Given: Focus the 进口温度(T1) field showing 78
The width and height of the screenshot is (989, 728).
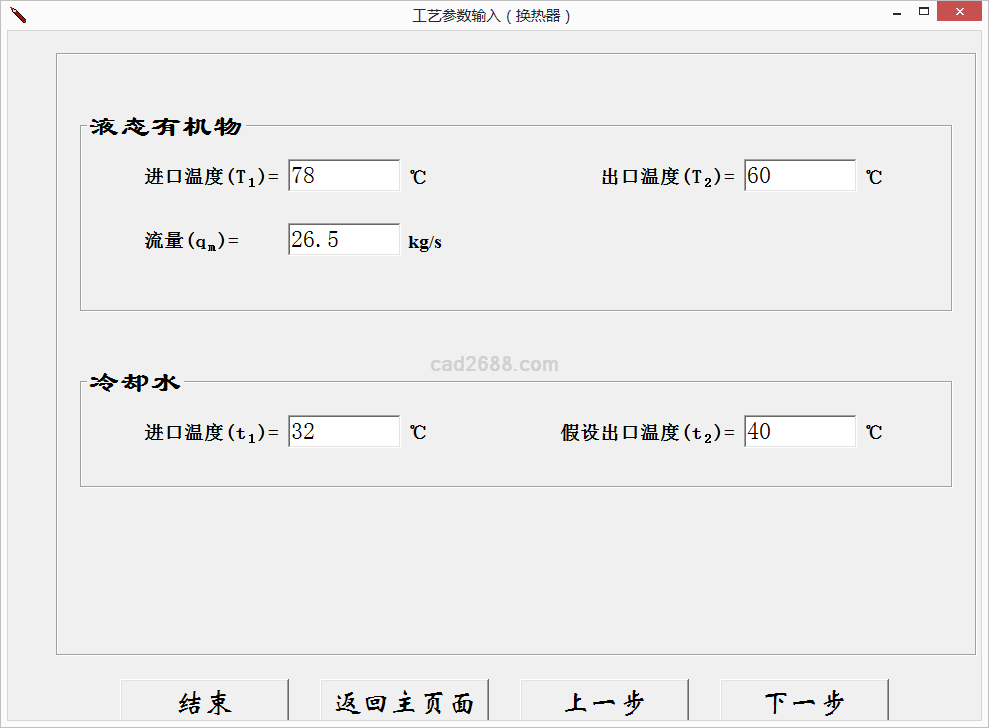Looking at the screenshot, I should pyautogui.click(x=344, y=176).
